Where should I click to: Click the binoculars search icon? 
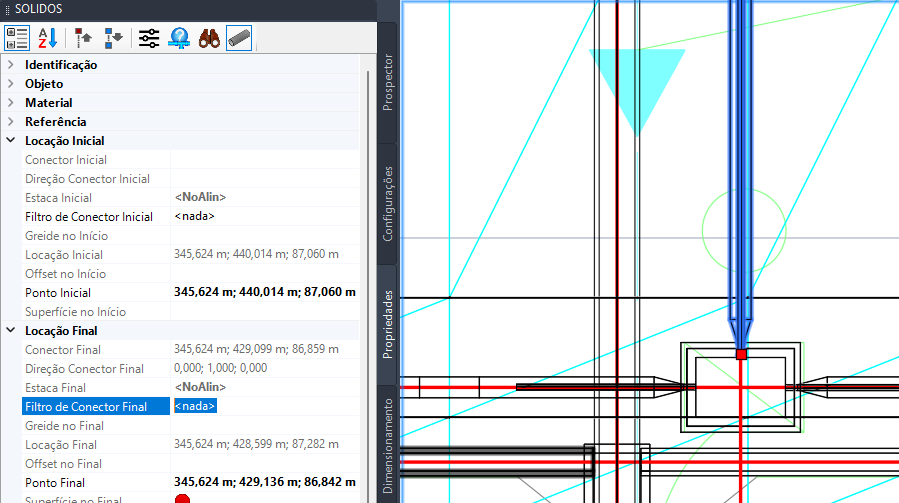click(x=209, y=38)
